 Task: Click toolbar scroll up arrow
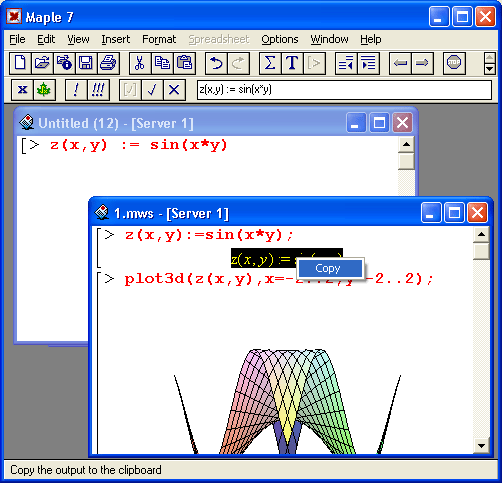(489, 58)
